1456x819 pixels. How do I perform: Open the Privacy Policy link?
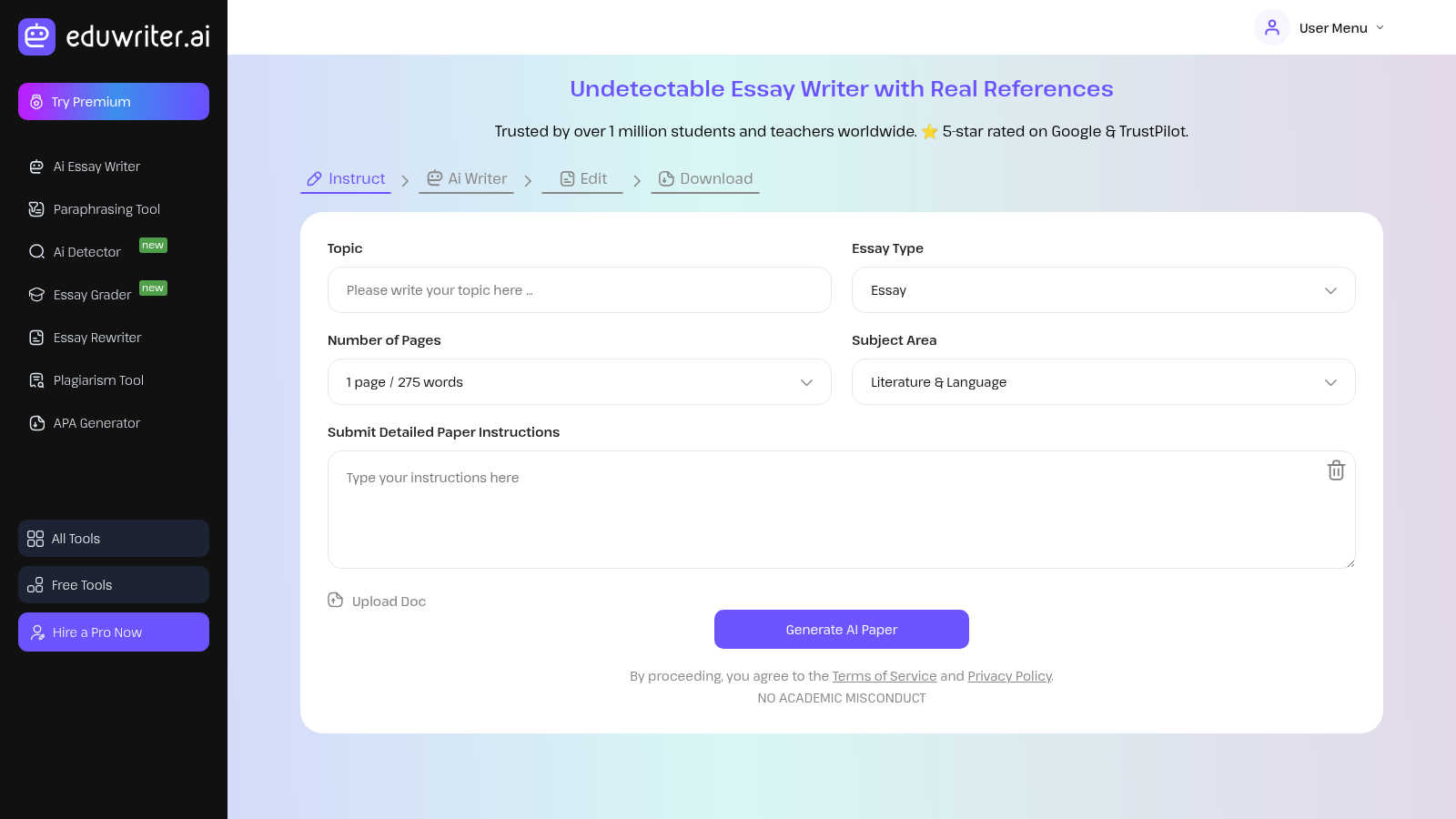coord(1009,676)
